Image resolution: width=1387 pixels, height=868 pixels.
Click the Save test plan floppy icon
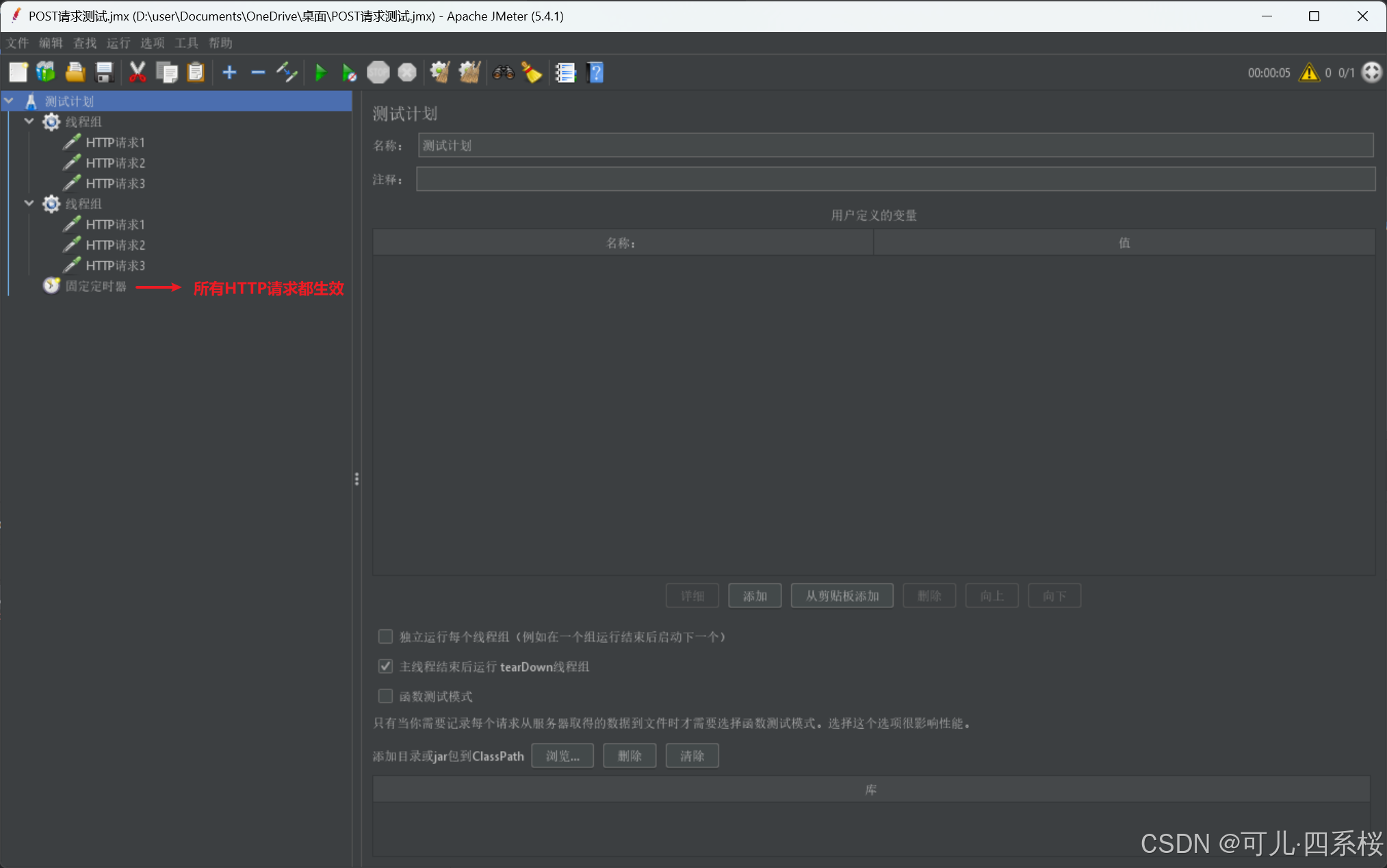click(104, 73)
